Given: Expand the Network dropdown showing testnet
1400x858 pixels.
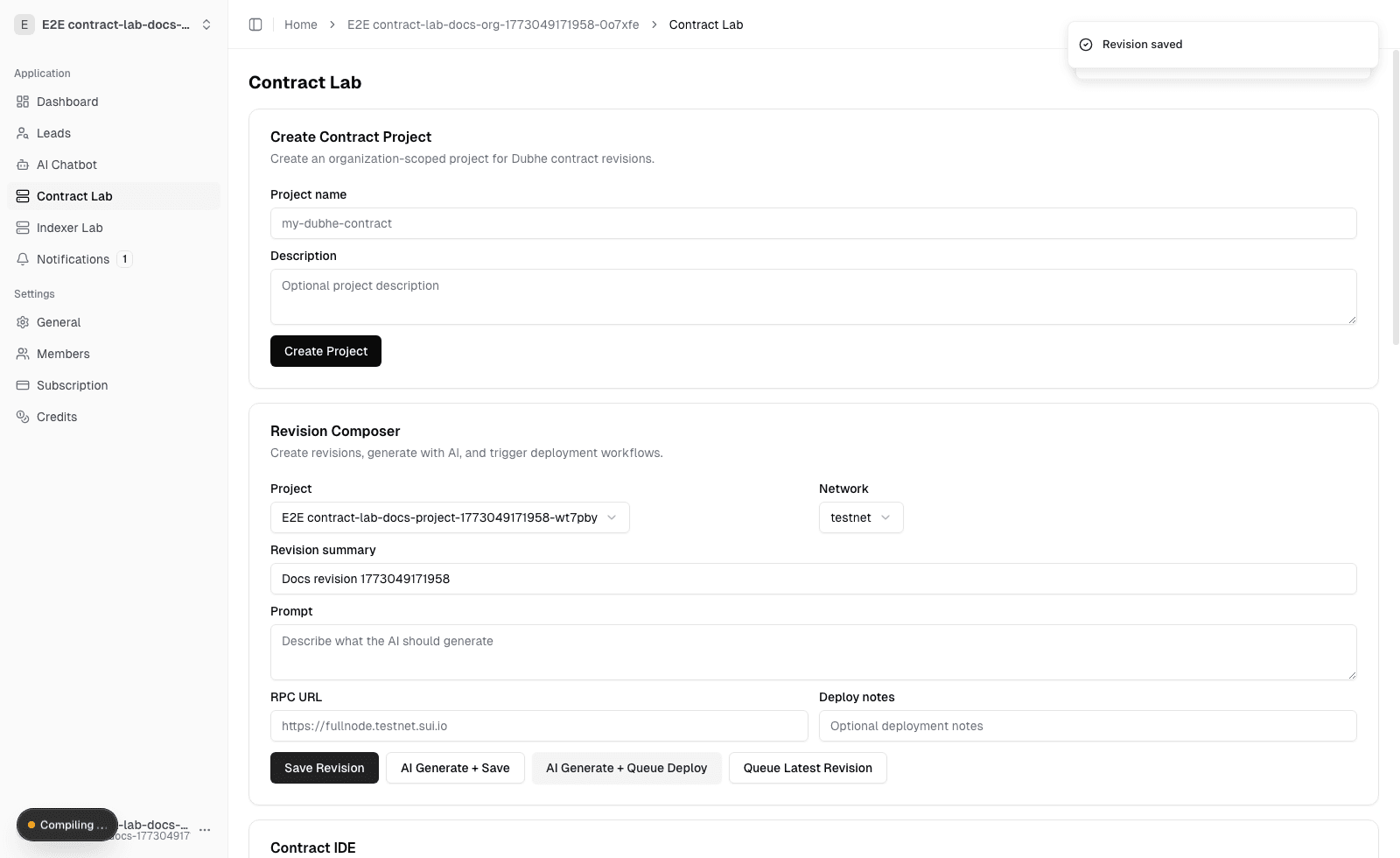Looking at the screenshot, I should coord(860,517).
